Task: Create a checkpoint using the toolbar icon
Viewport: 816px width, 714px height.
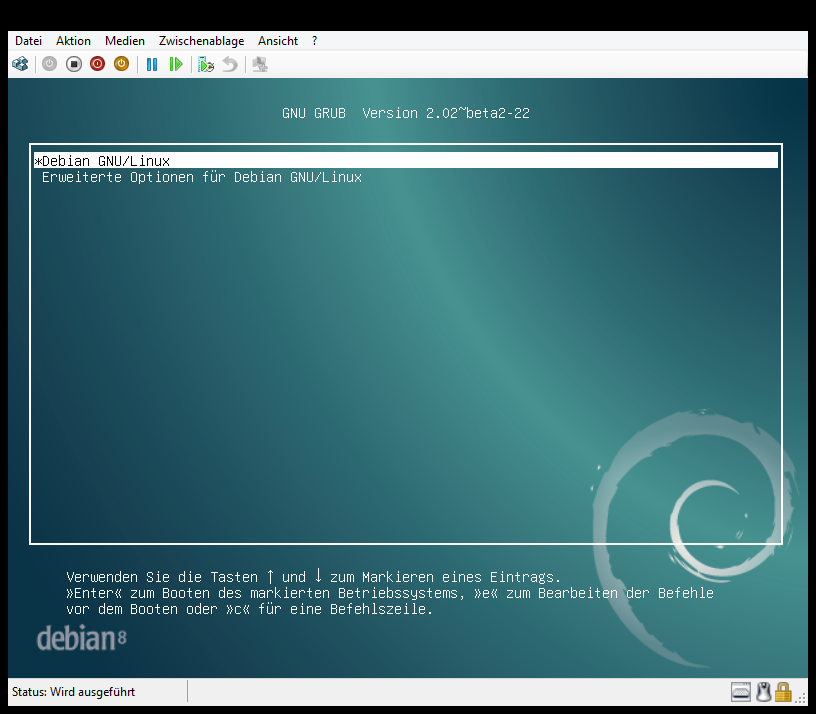Action: pos(206,65)
